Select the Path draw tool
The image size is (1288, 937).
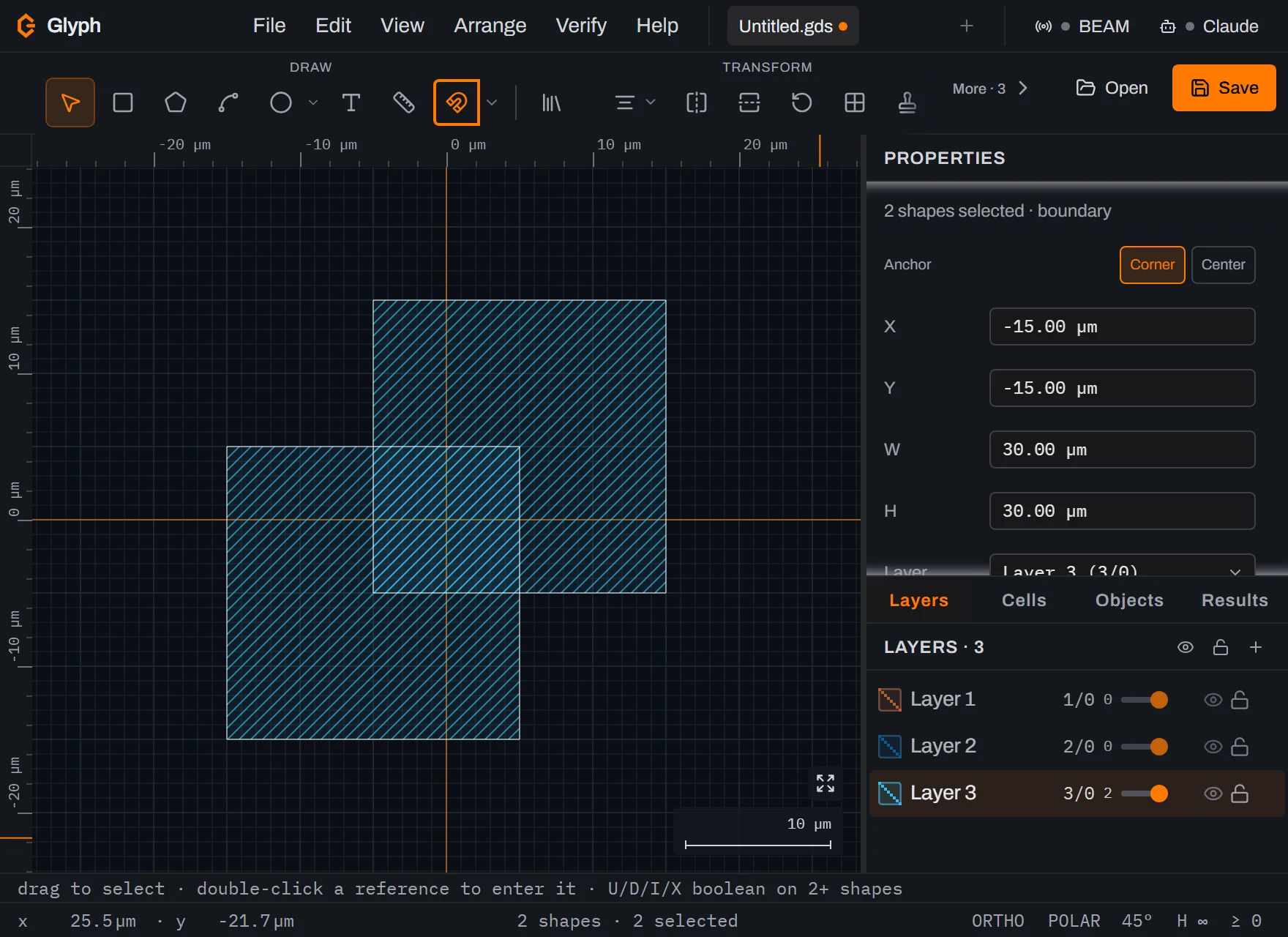coord(228,102)
